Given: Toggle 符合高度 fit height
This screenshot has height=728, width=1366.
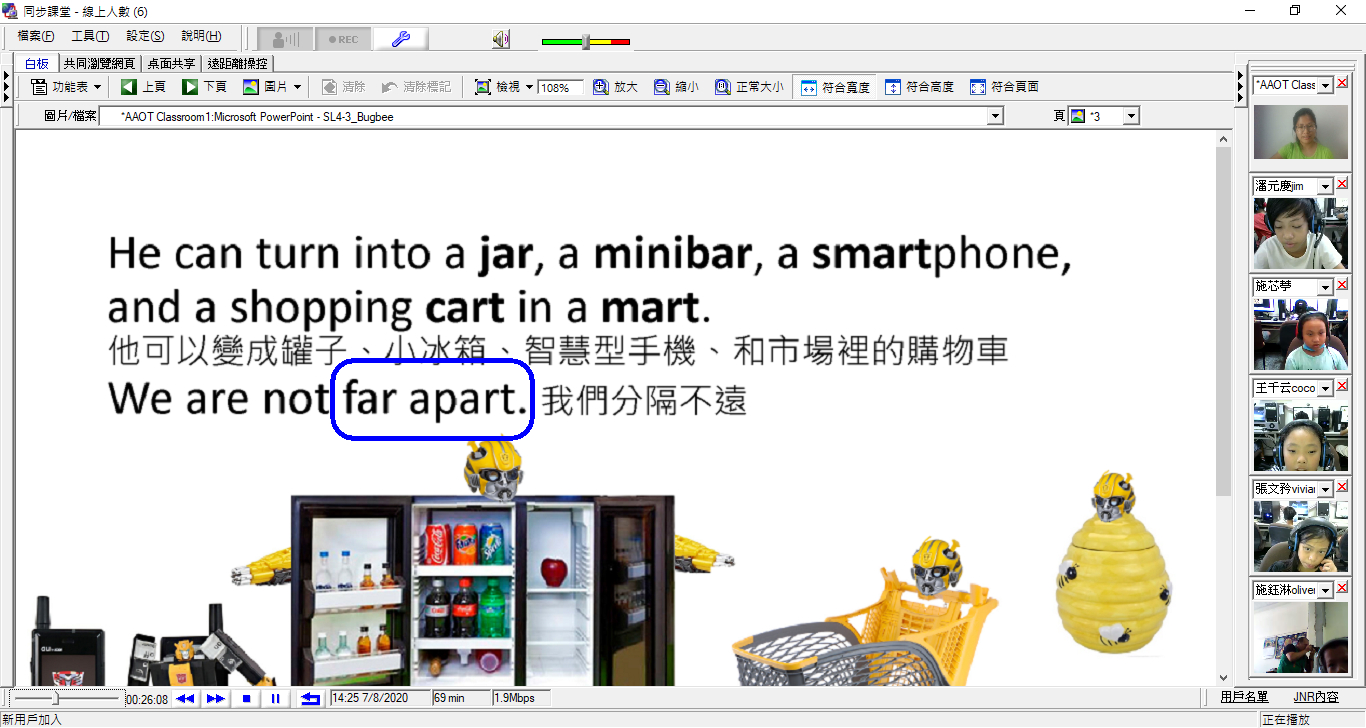Looking at the screenshot, I should (919, 87).
